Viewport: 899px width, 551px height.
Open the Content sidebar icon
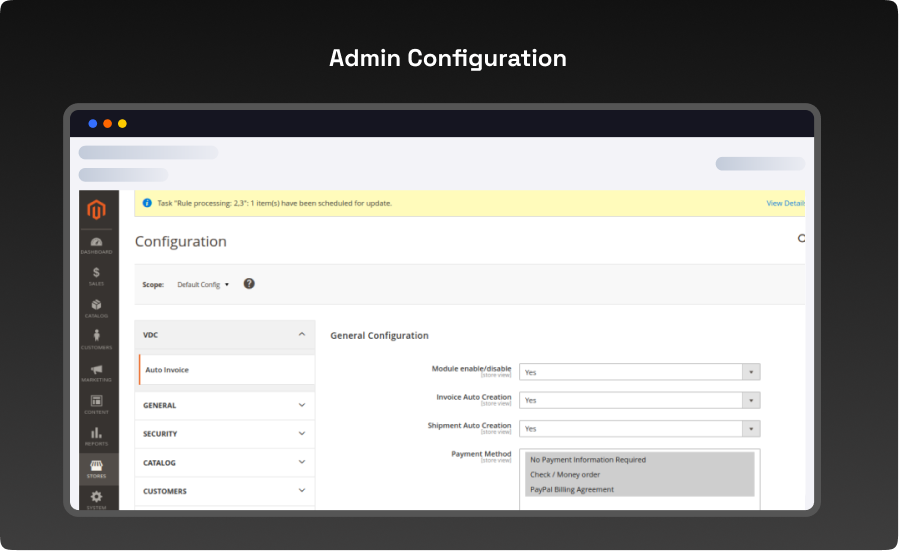(96, 403)
